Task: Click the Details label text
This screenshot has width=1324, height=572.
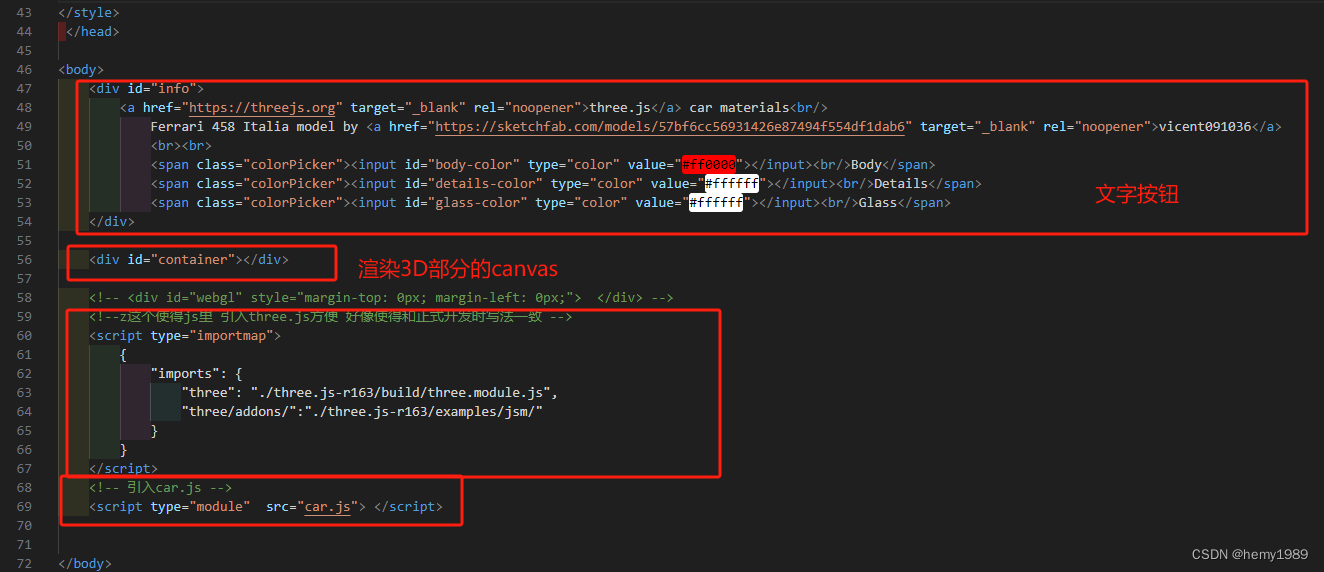Action: 901,183
